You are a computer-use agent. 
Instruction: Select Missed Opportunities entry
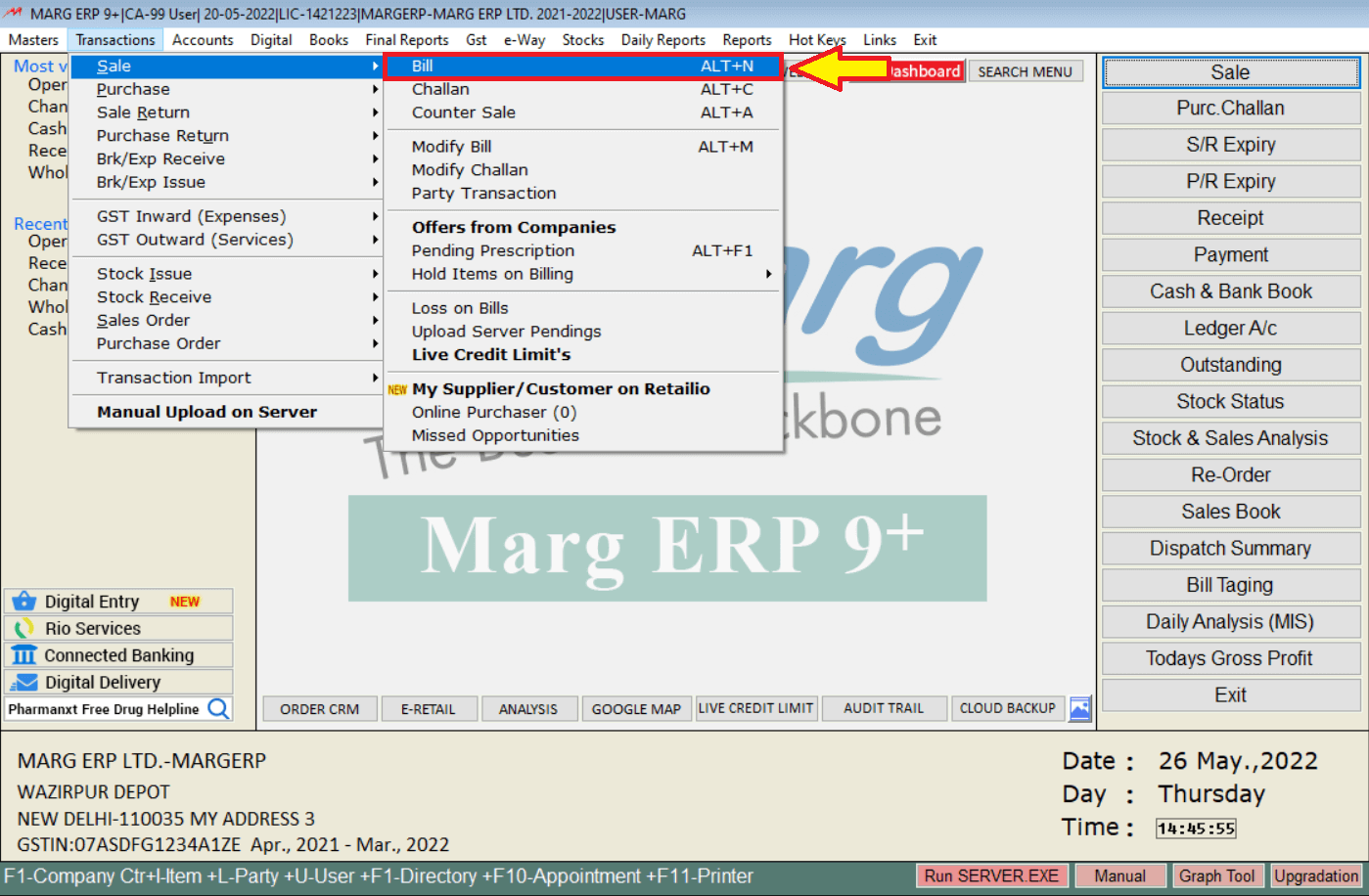(x=583, y=435)
